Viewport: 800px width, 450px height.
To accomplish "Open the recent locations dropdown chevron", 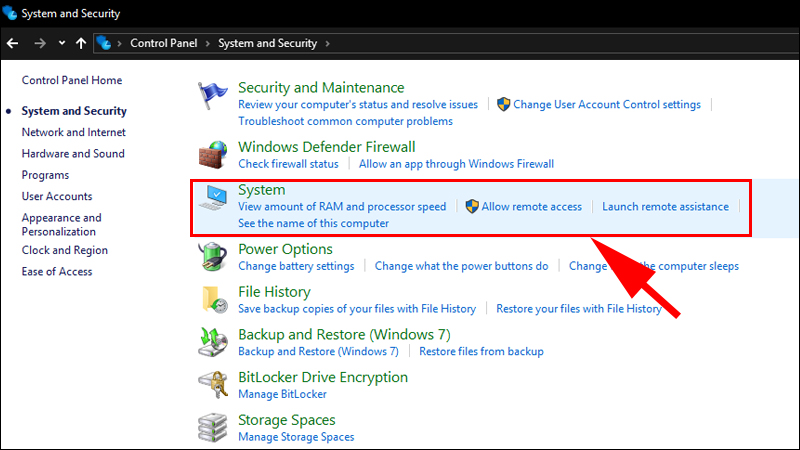I will [61, 44].
